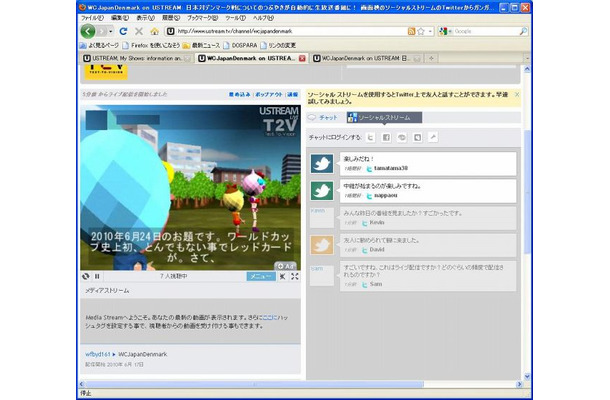Open the Google search engine selector

(x=445, y=31)
